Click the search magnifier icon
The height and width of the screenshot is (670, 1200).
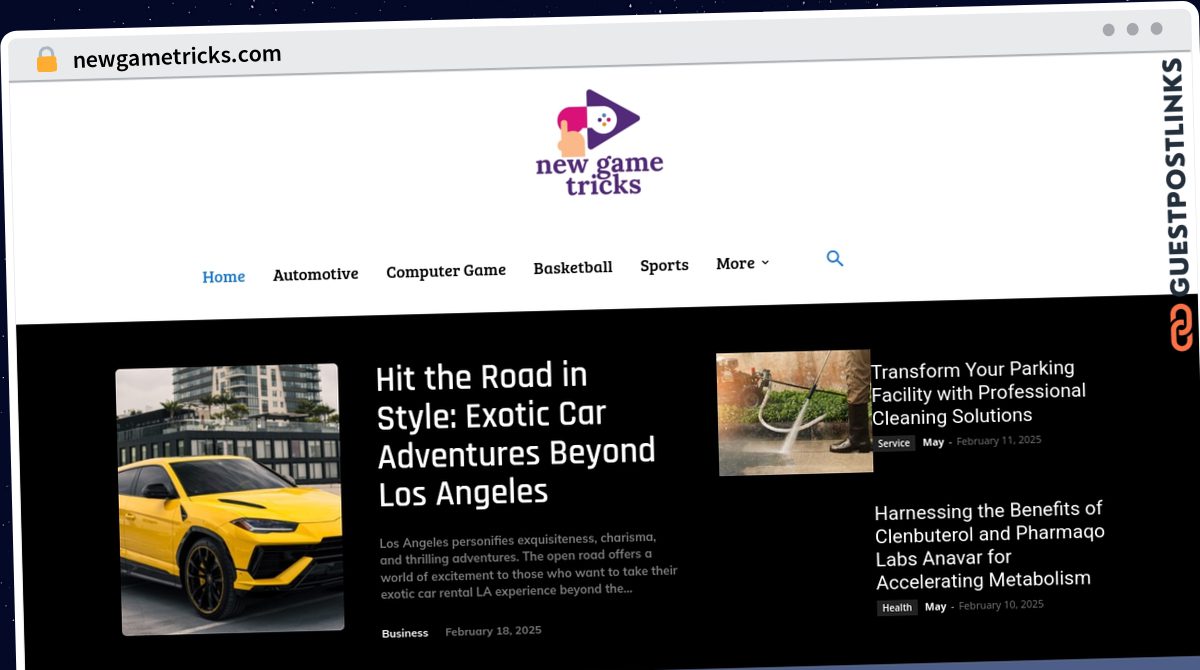(x=835, y=259)
